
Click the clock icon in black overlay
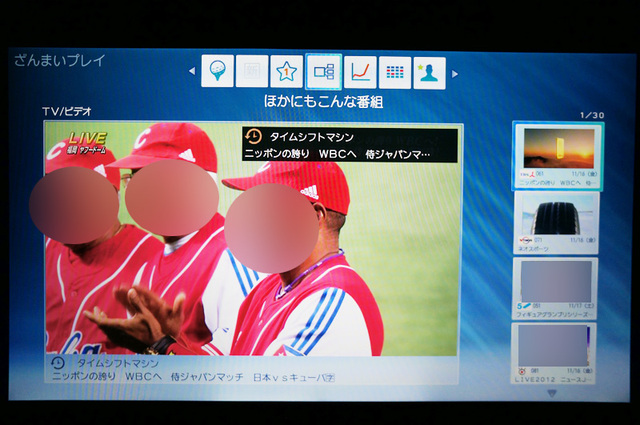coord(253,136)
